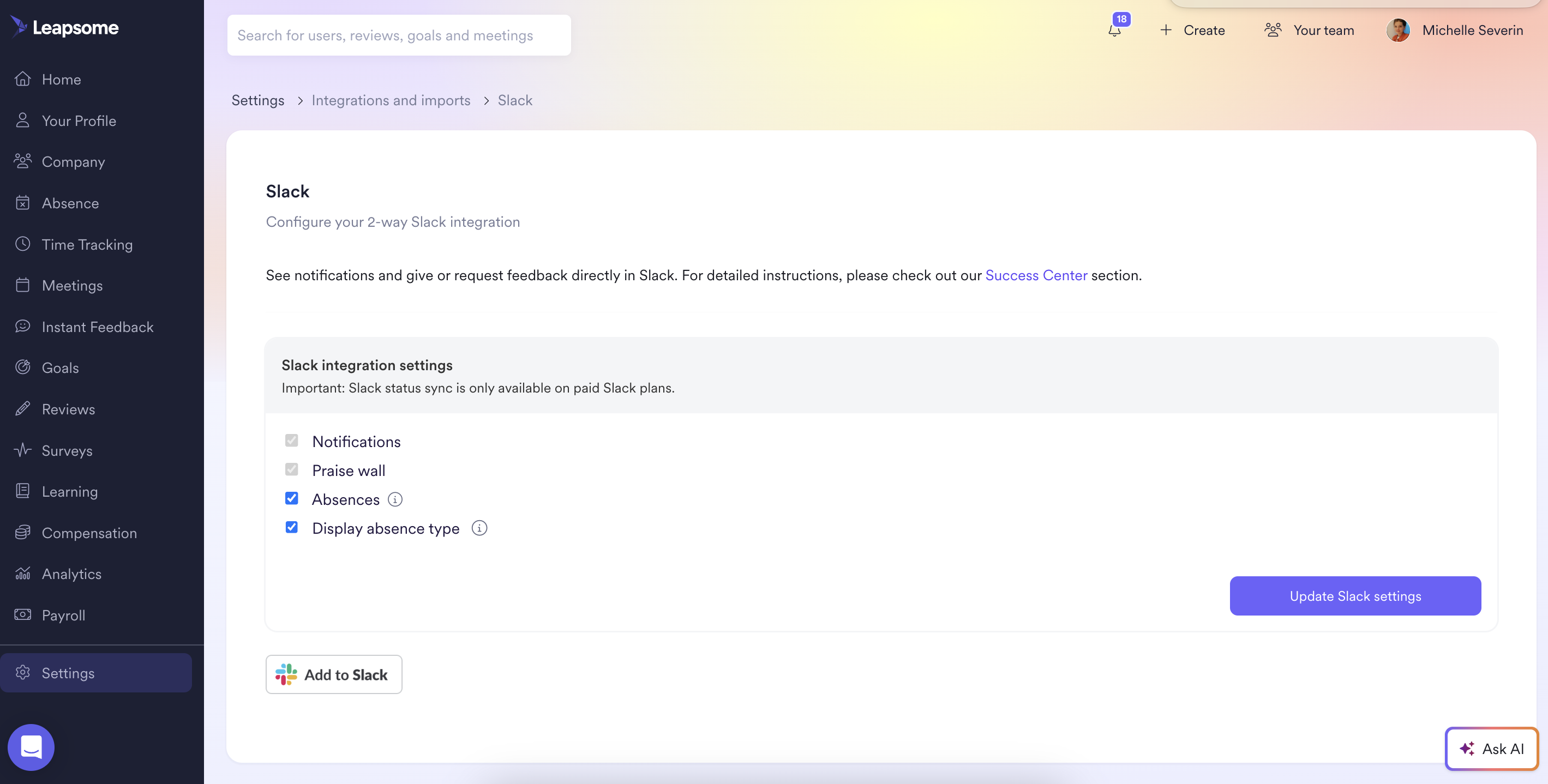Click the Absence calendar icon
This screenshot has width=1548, height=784.
click(23, 202)
